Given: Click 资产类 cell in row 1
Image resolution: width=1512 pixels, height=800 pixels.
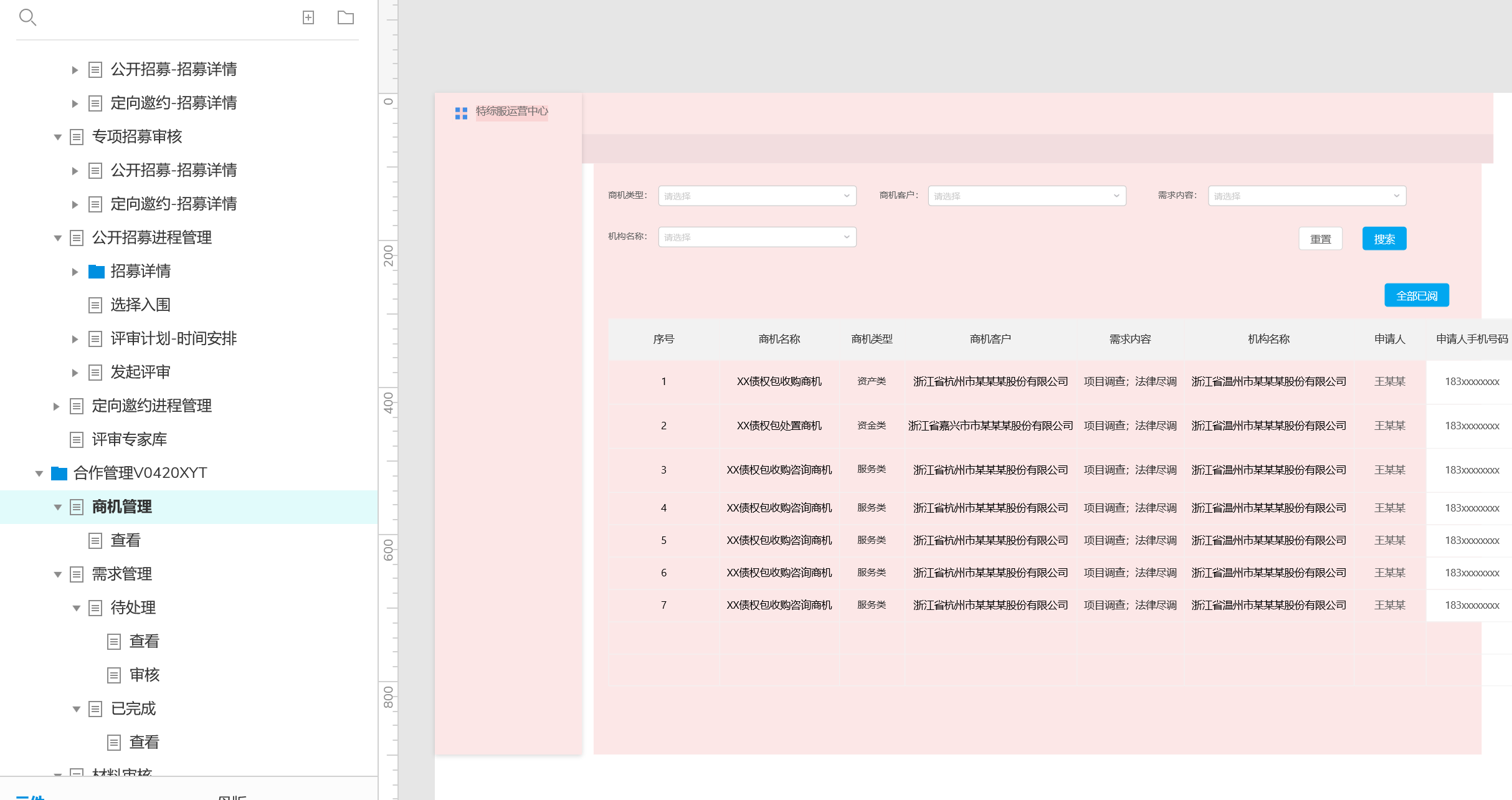Looking at the screenshot, I should point(872,381).
